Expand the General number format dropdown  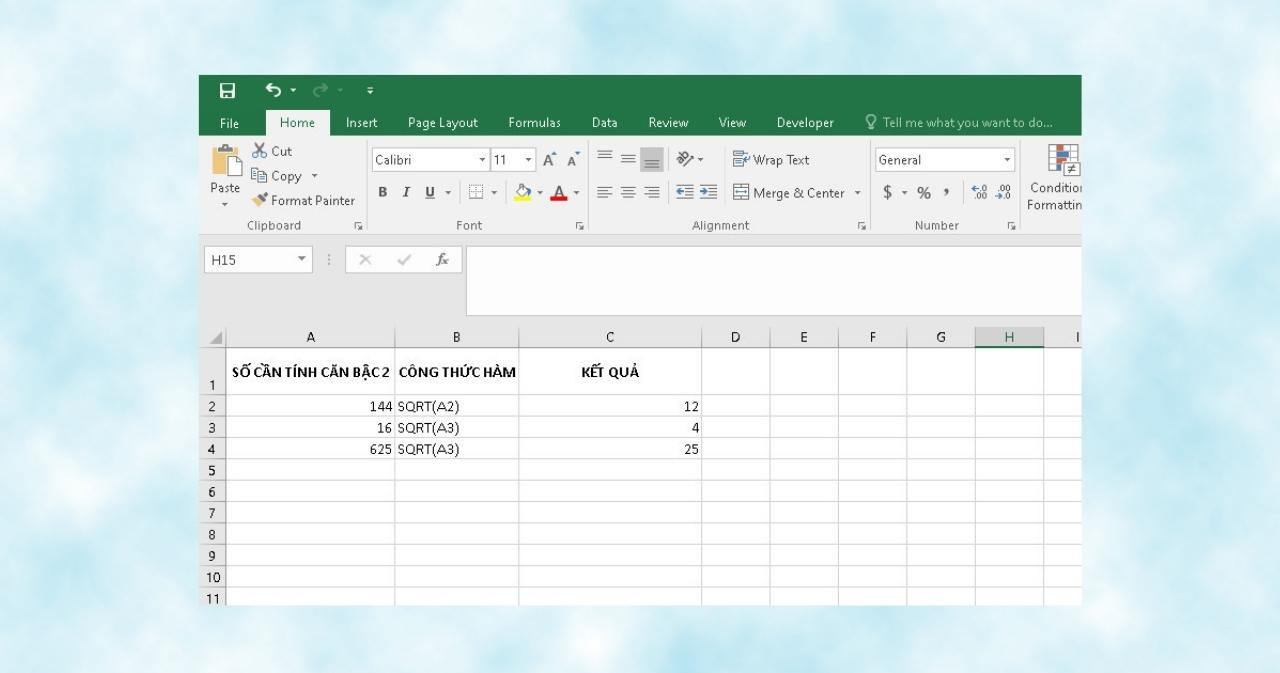[x=1007, y=160]
